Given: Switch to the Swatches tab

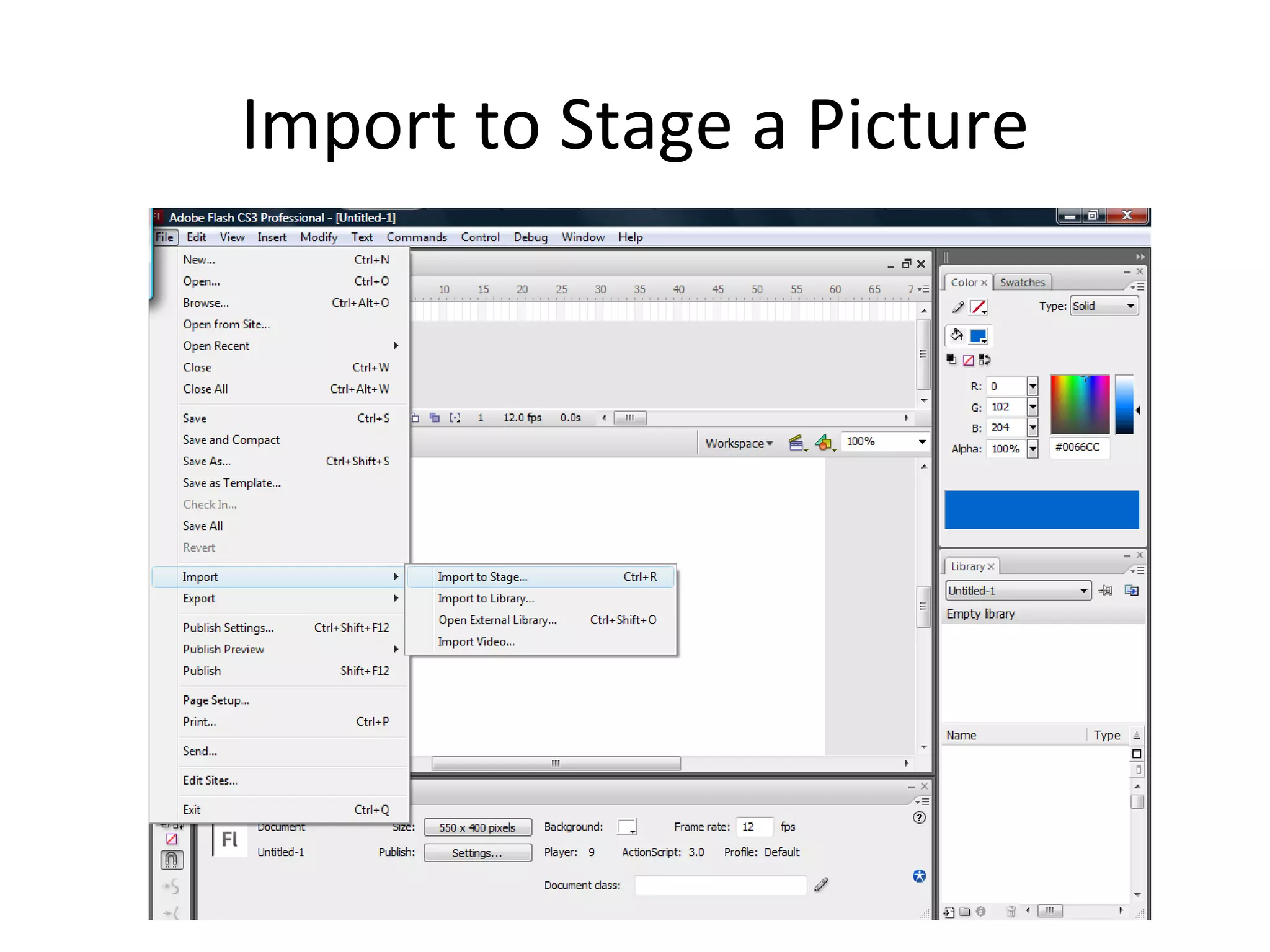Looking at the screenshot, I should tap(1023, 283).
